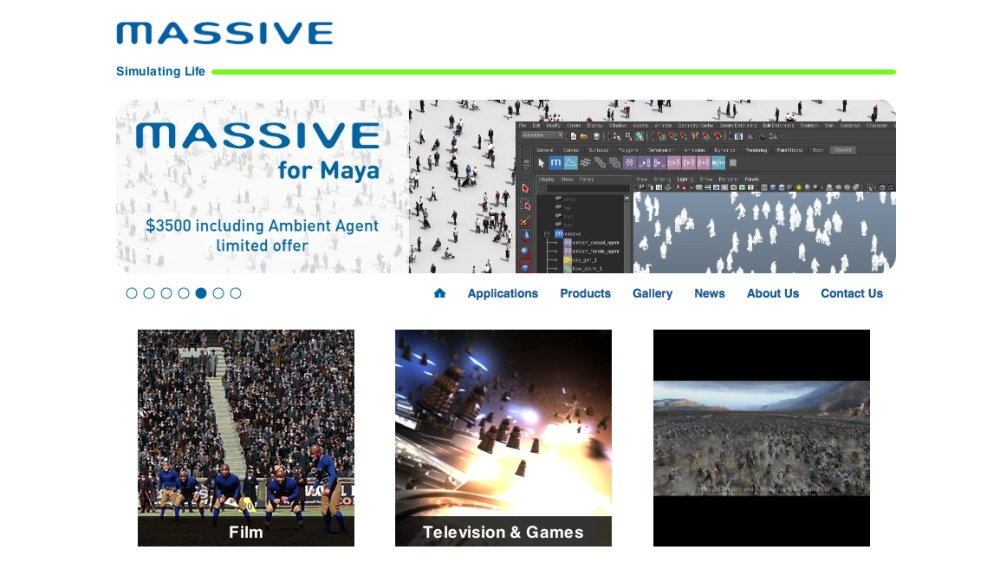Select the third slideshow dot
Viewport: 1000px width, 563px height.
[x=166, y=293]
